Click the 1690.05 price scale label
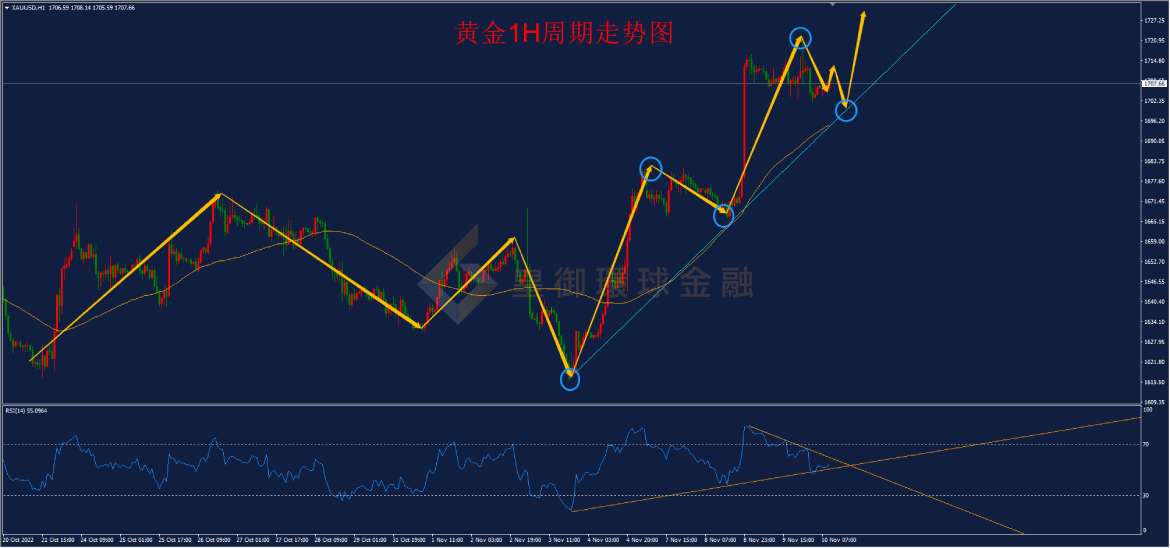Screen dimensions: 1170x548 pos(1154,141)
